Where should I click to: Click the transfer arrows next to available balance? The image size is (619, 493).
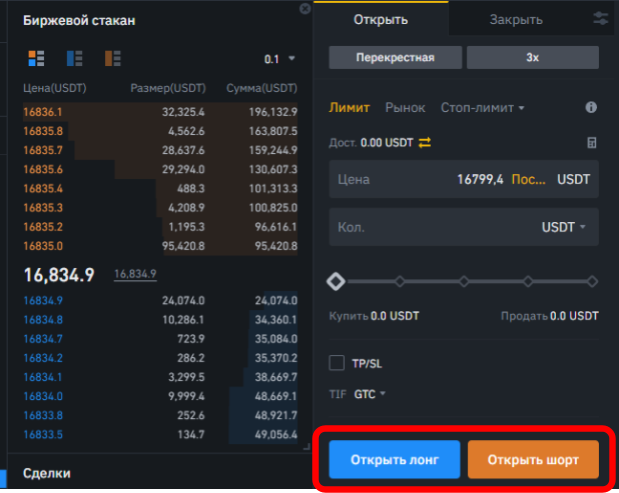click(424, 143)
